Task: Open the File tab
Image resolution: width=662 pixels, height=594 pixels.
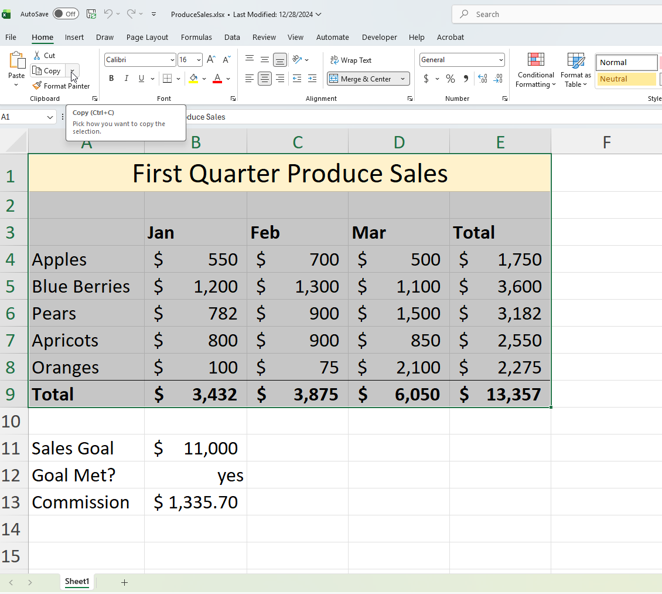Action: click(x=11, y=37)
